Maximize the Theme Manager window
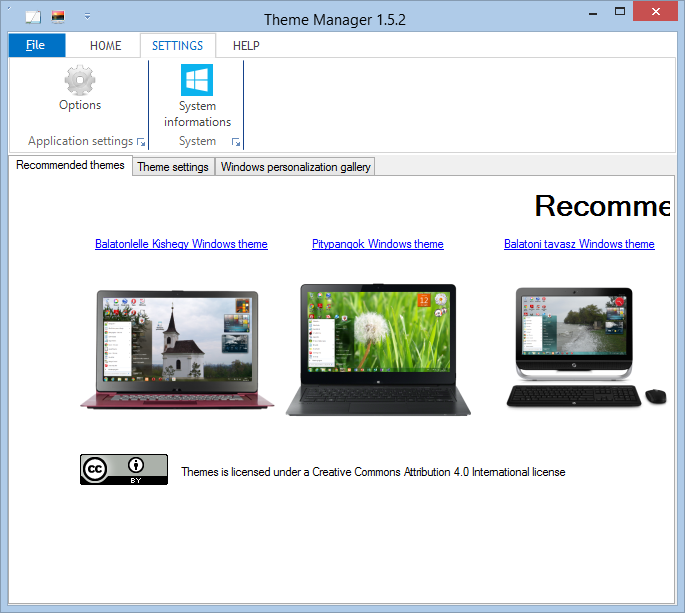Screen dimensions: 685x613 (620, 11)
